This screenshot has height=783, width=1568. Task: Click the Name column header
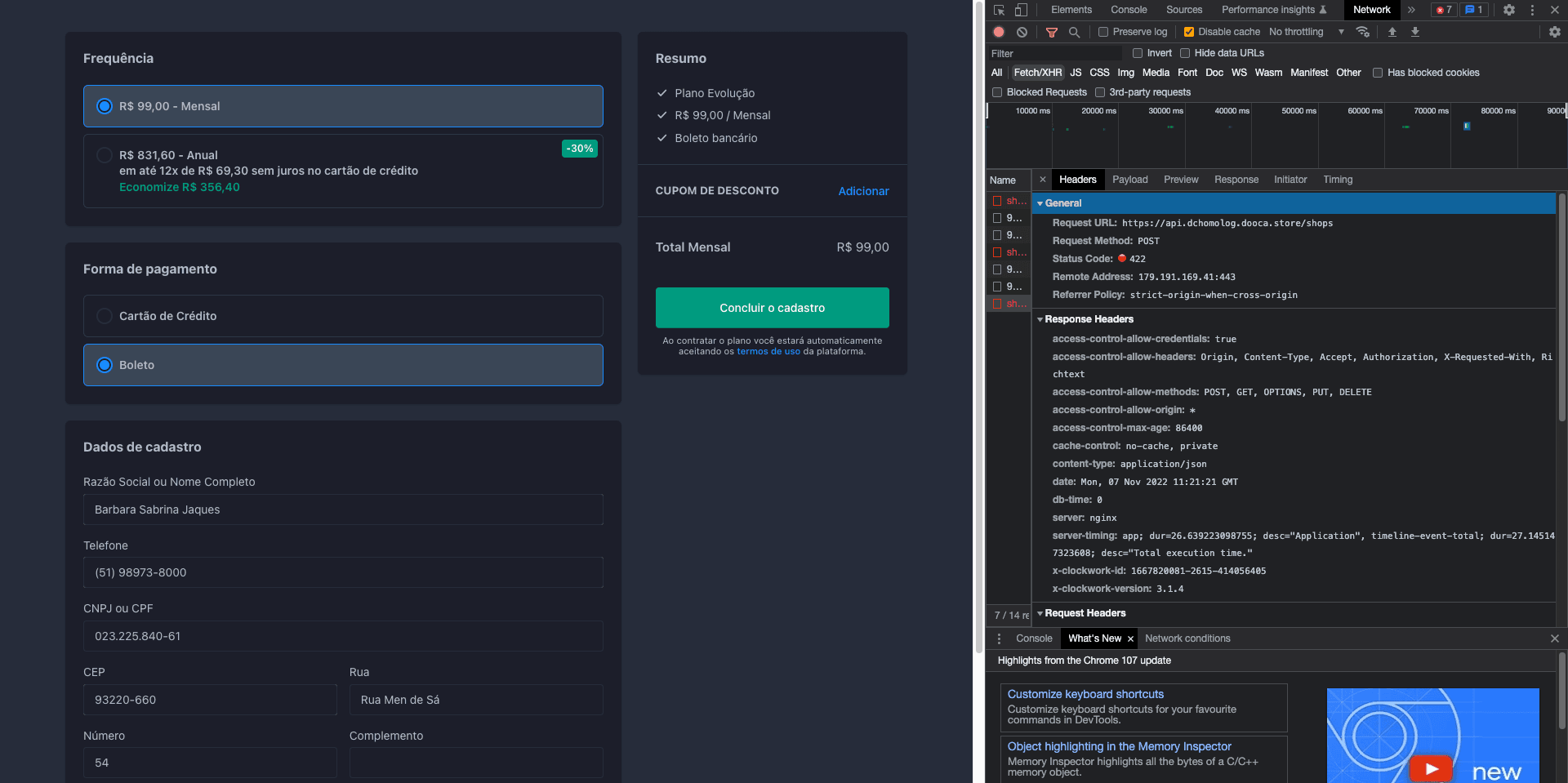click(1008, 180)
